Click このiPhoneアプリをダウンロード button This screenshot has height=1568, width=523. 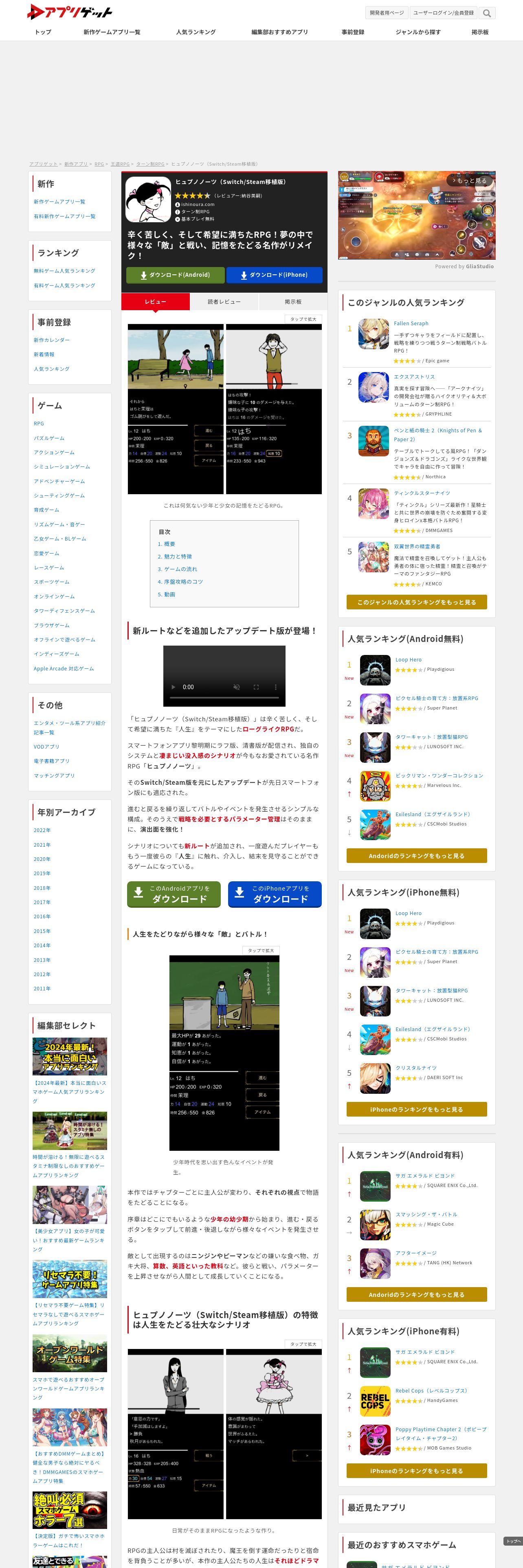coord(275,894)
